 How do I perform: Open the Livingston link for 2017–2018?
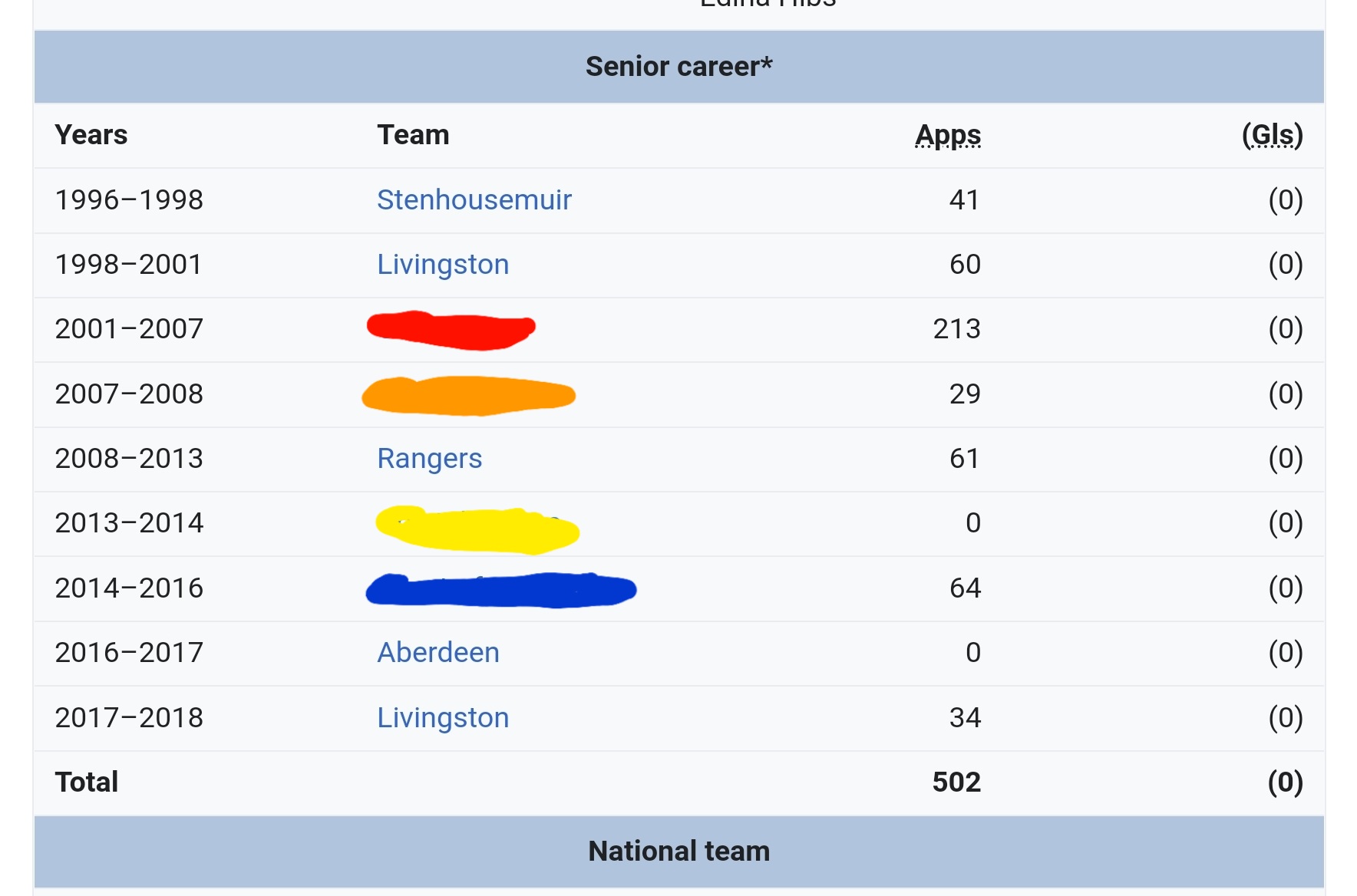[x=443, y=717]
